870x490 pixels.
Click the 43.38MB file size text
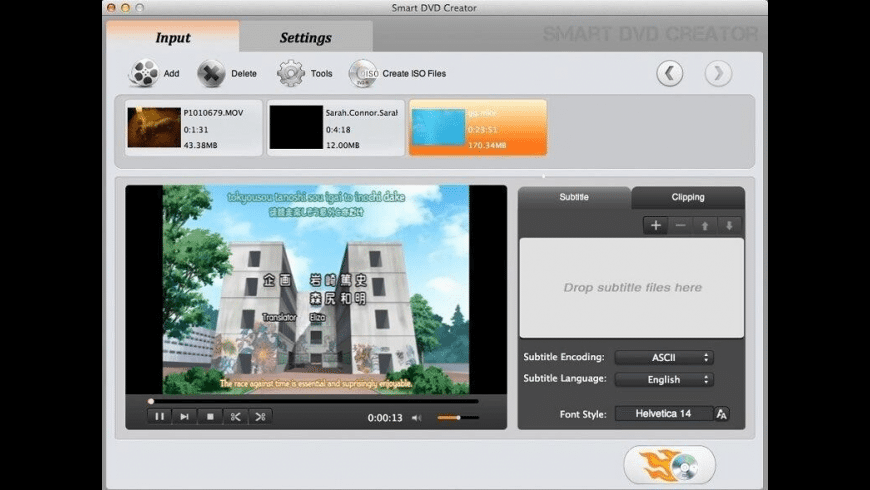[x=200, y=145]
